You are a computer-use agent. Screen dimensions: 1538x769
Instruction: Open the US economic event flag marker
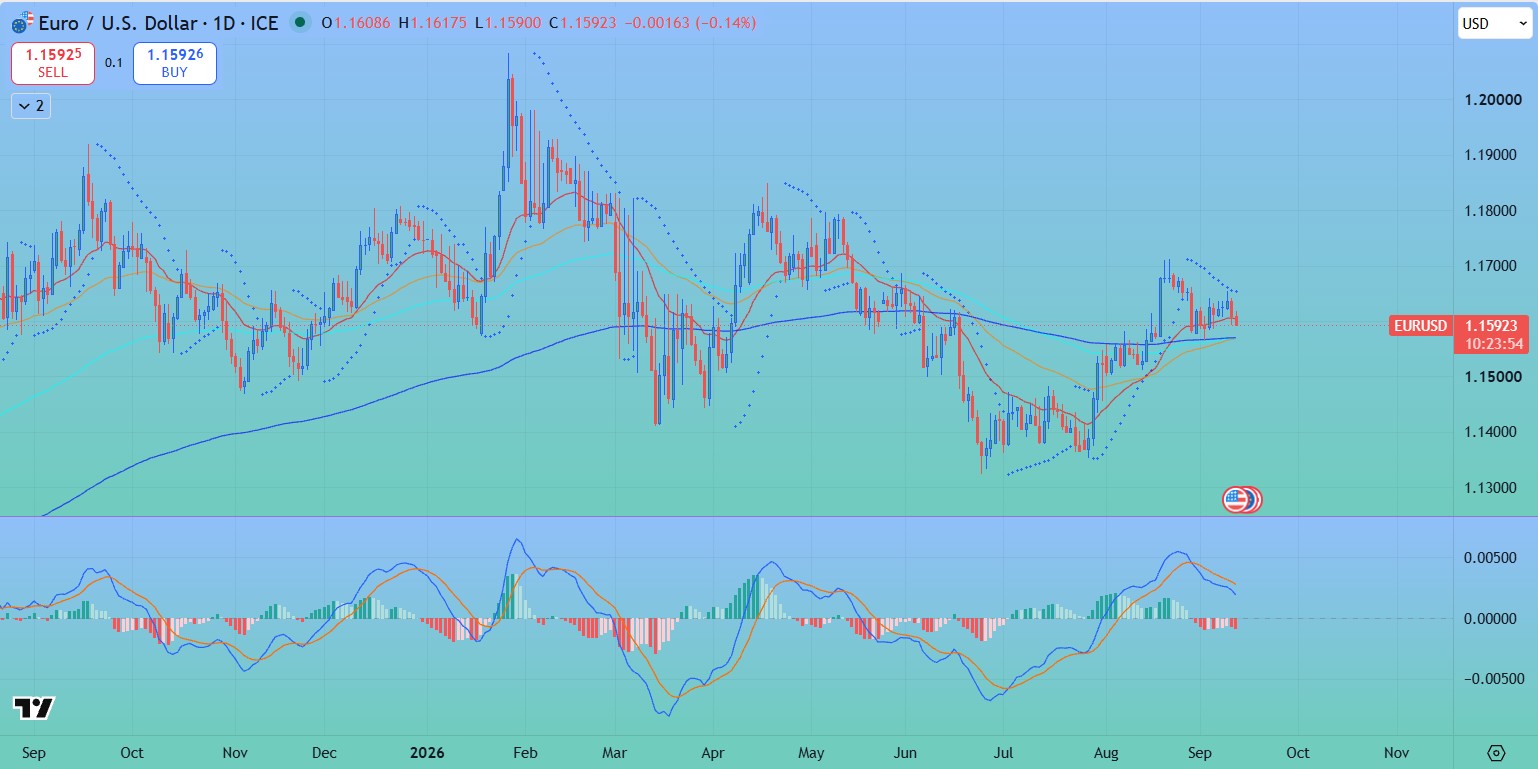1240,499
